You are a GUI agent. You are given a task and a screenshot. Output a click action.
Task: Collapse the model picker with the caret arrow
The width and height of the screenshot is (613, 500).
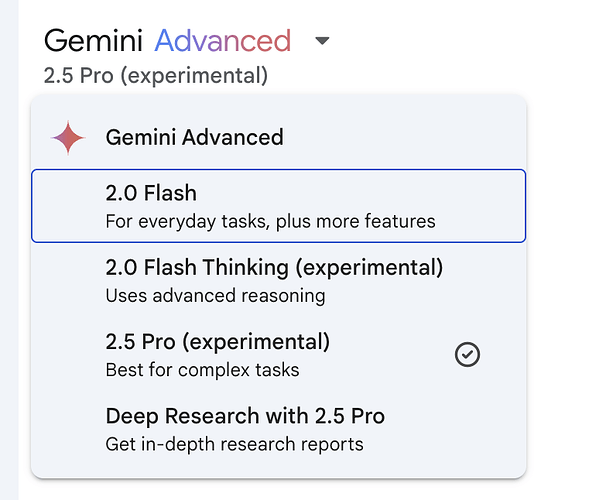[322, 41]
